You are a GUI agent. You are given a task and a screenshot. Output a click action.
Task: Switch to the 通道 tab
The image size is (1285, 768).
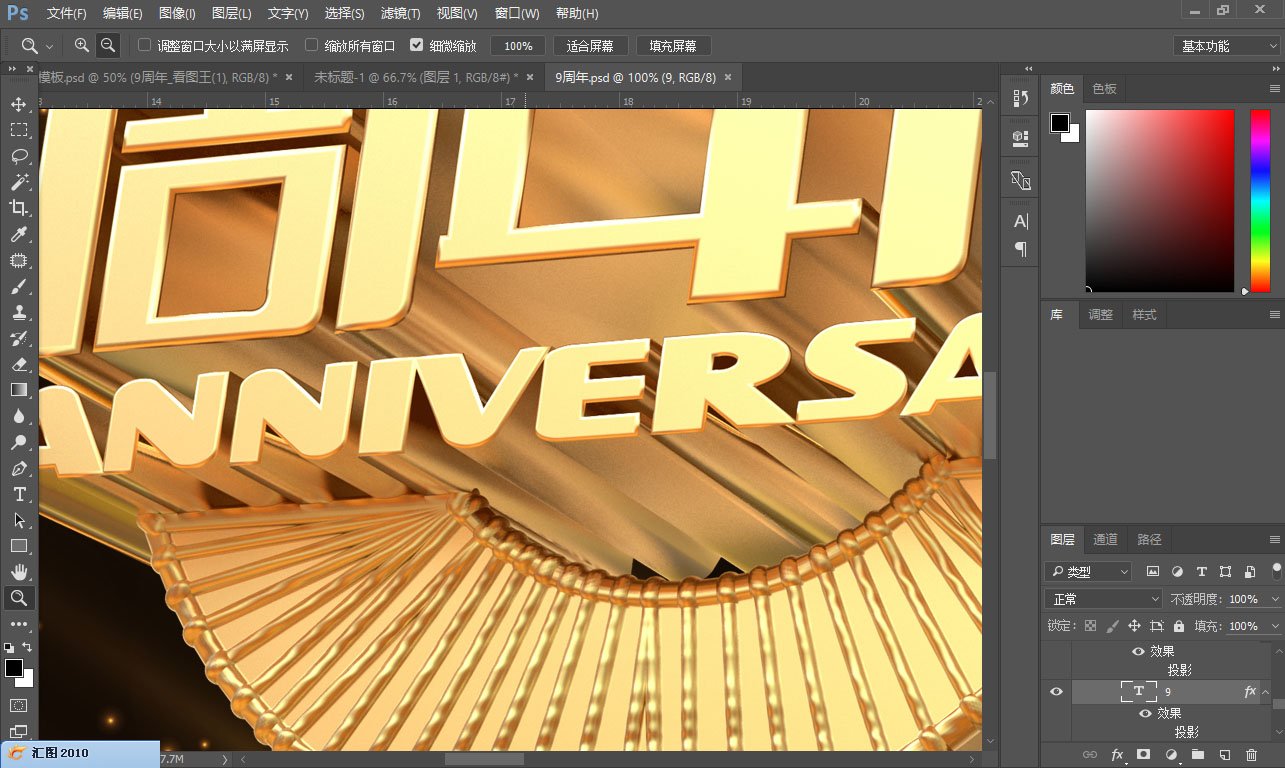pyautogui.click(x=1105, y=539)
